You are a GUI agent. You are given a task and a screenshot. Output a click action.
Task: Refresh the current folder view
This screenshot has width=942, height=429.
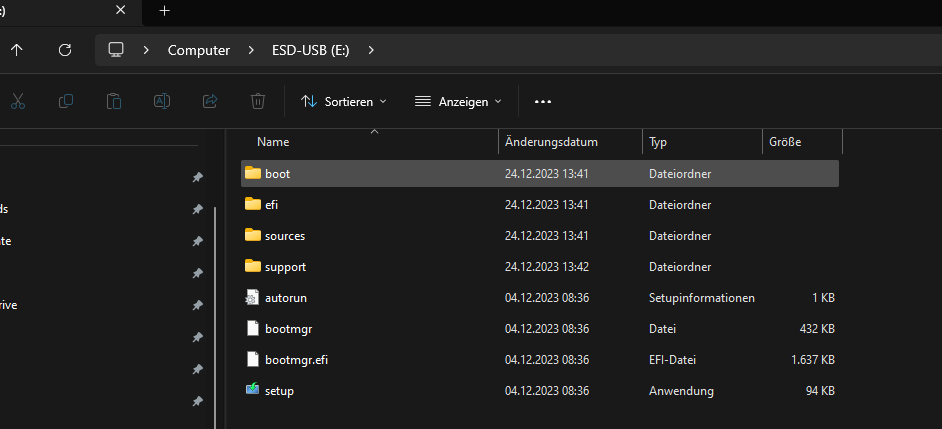click(65, 49)
